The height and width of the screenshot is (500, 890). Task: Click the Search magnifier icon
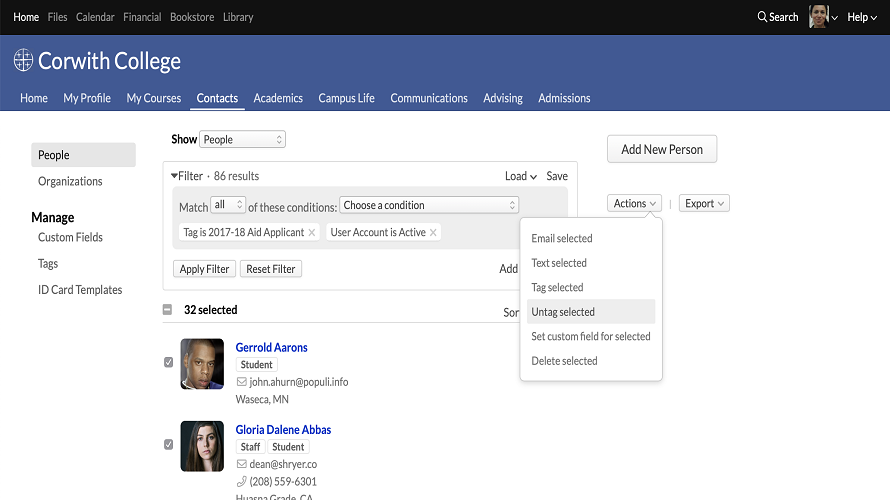pyautogui.click(x=763, y=17)
